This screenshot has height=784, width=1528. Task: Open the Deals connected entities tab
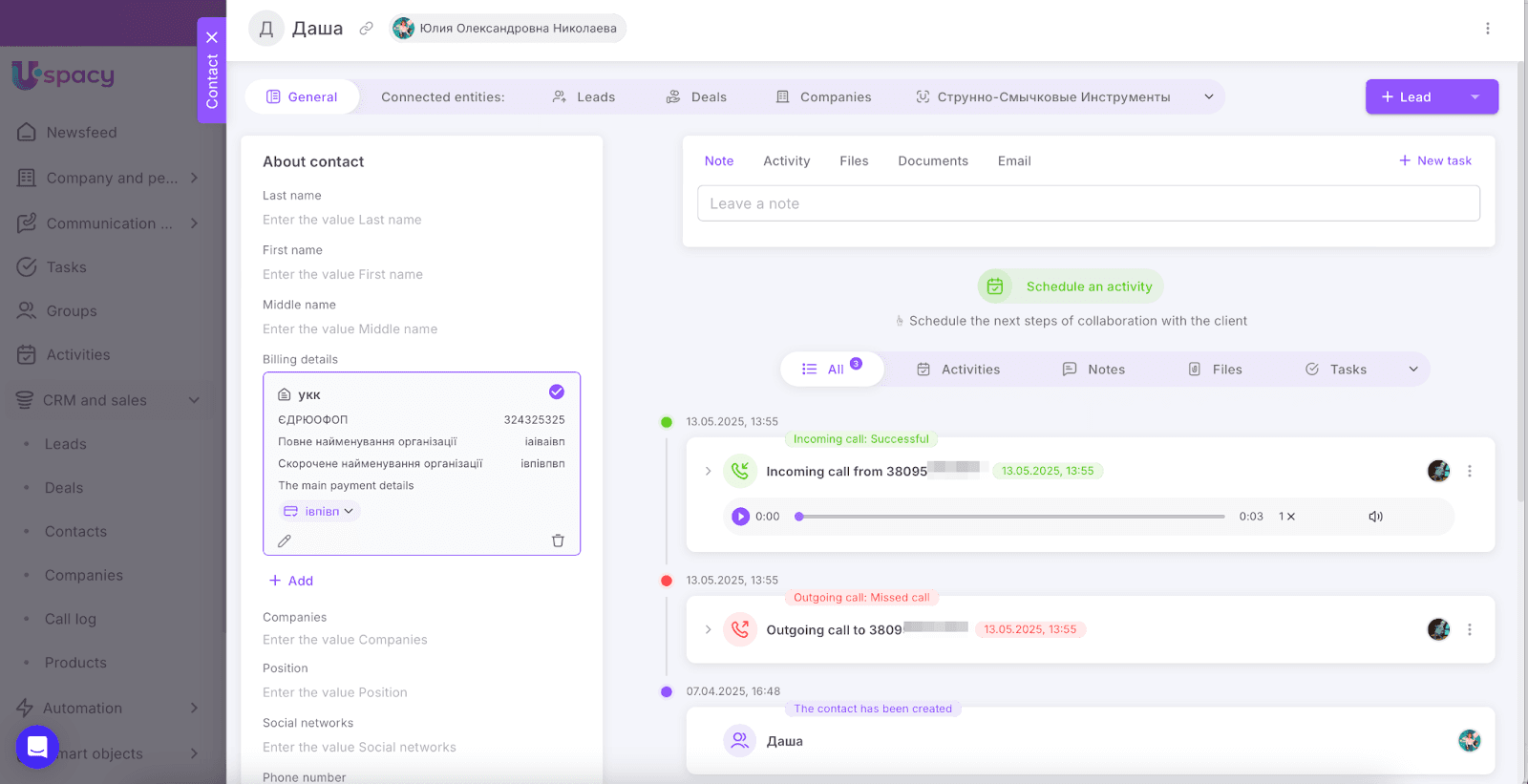click(x=696, y=97)
